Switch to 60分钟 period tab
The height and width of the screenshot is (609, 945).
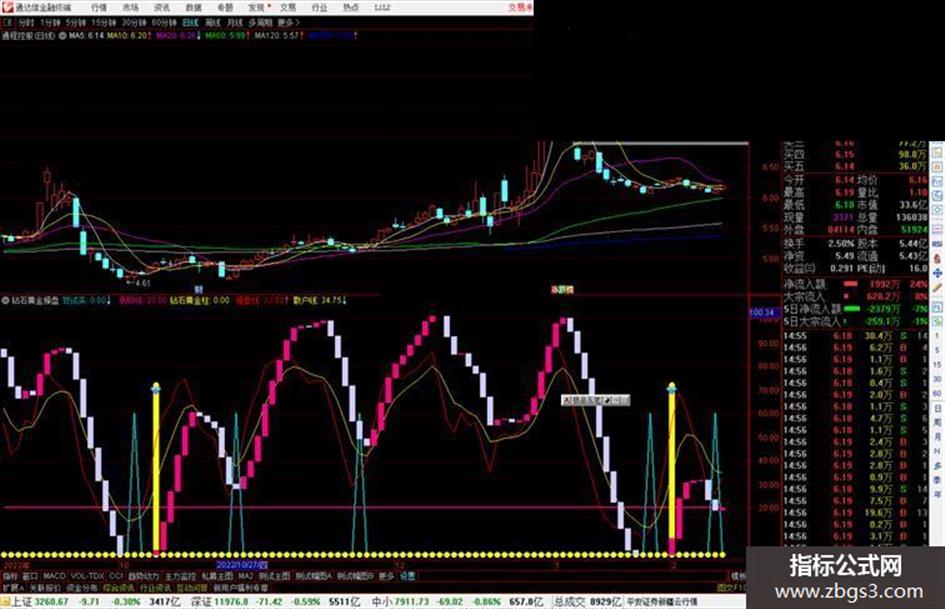(x=164, y=23)
